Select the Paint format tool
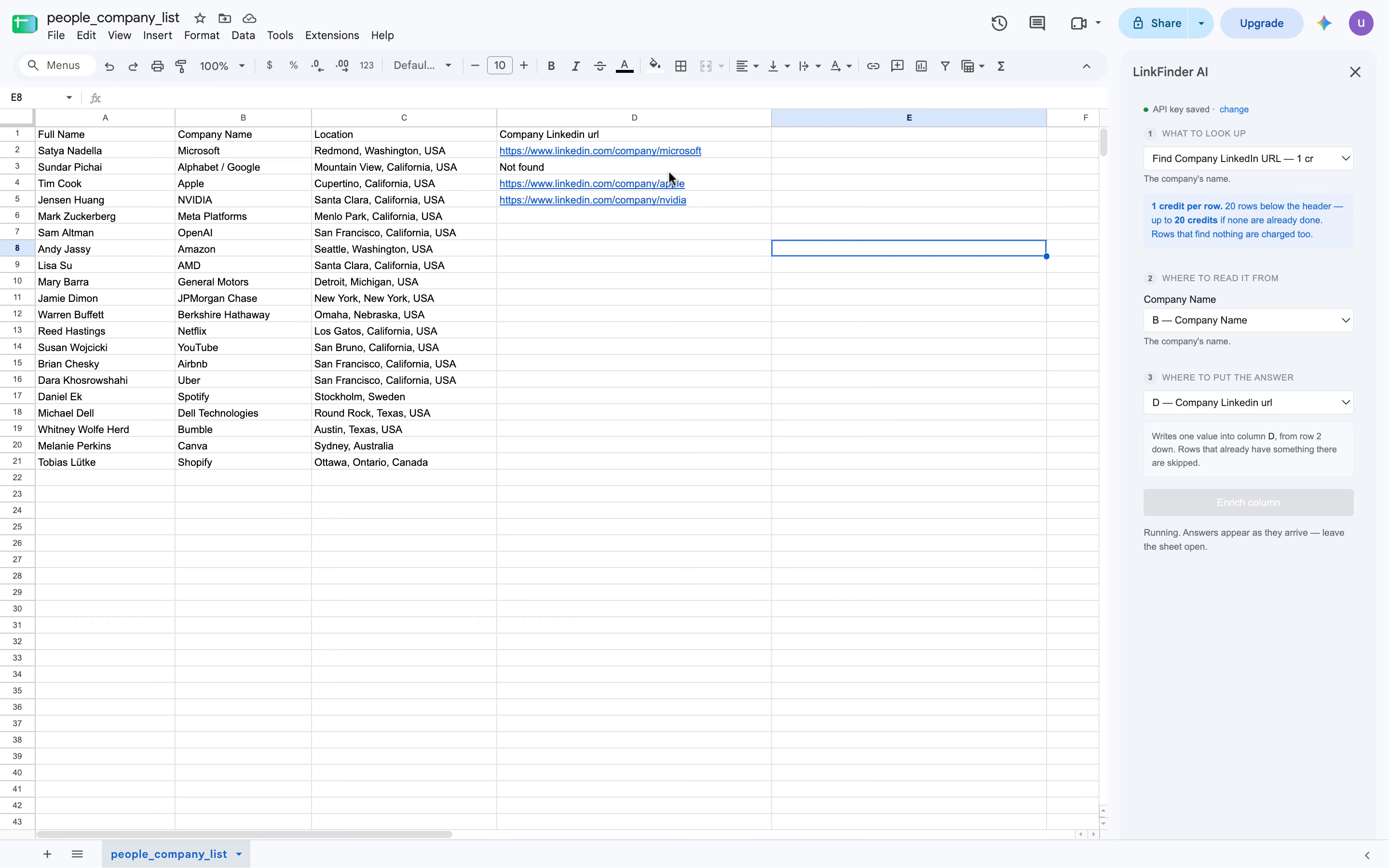The width and height of the screenshot is (1389, 868). click(x=181, y=66)
